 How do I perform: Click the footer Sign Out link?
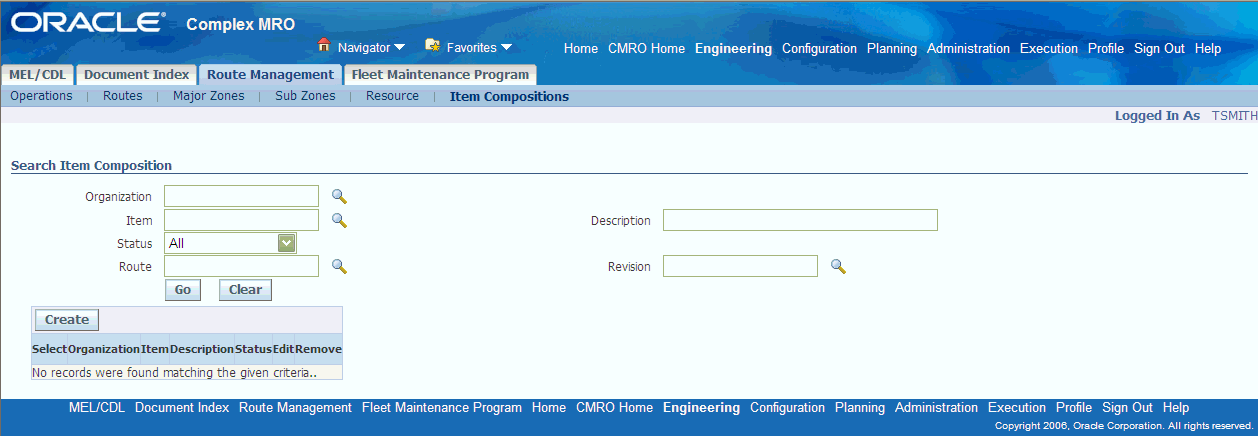click(1127, 407)
